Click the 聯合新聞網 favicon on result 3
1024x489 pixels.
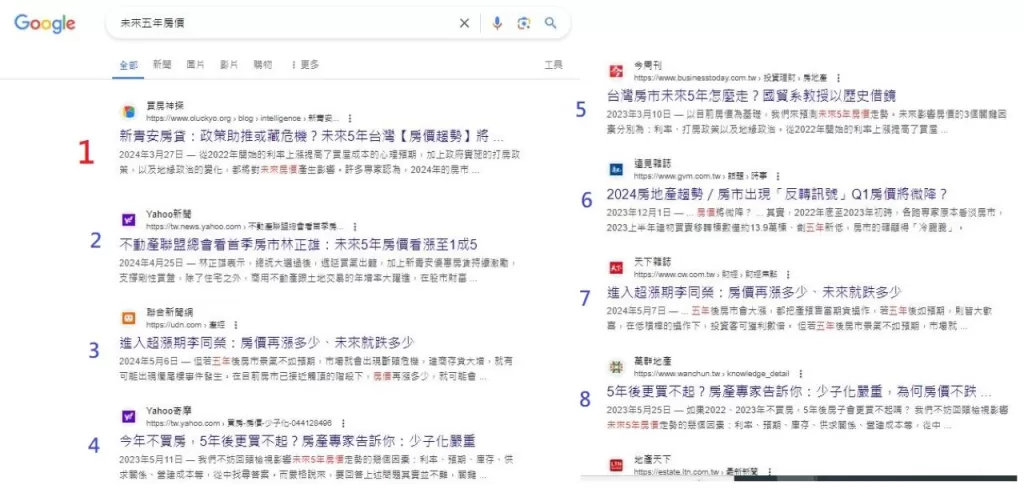coord(129,318)
